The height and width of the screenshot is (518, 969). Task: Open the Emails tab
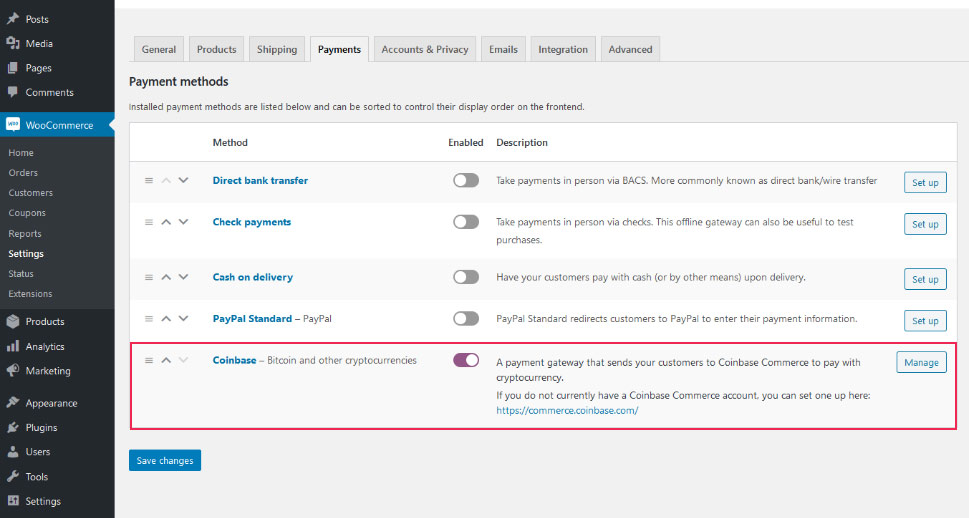pos(503,49)
